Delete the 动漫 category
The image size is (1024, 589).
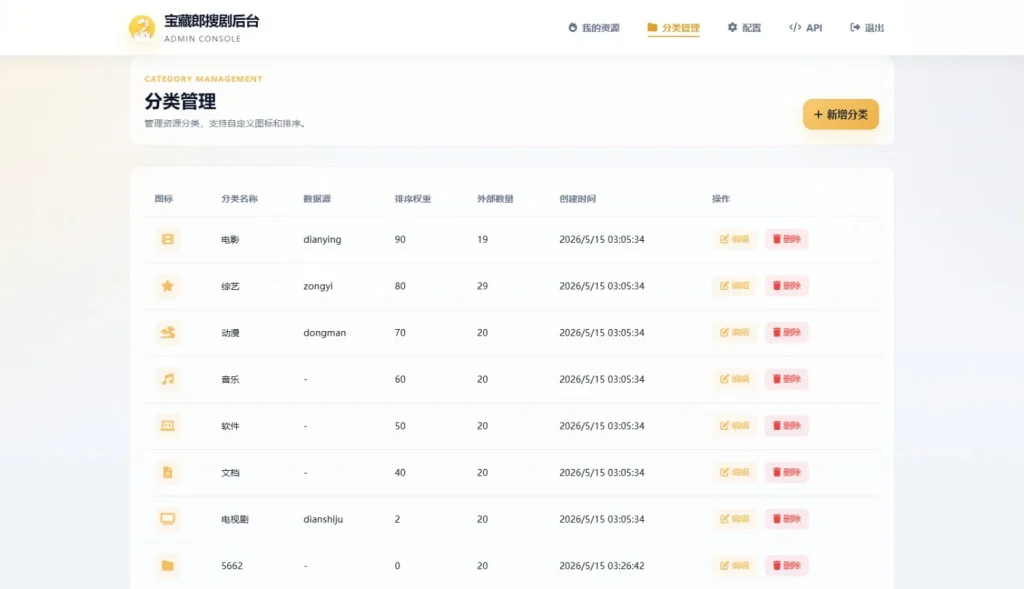[x=787, y=332]
